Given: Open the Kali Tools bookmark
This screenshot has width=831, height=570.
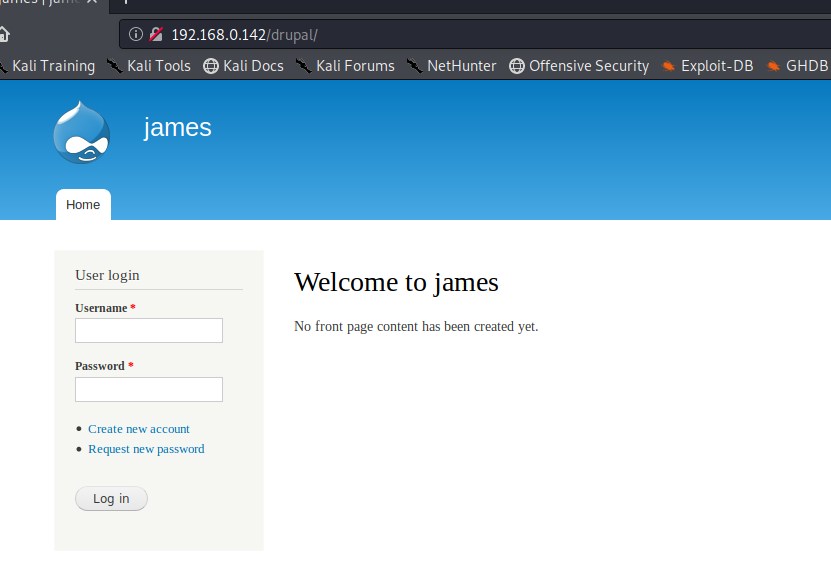Looking at the screenshot, I should click(x=148, y=66).
